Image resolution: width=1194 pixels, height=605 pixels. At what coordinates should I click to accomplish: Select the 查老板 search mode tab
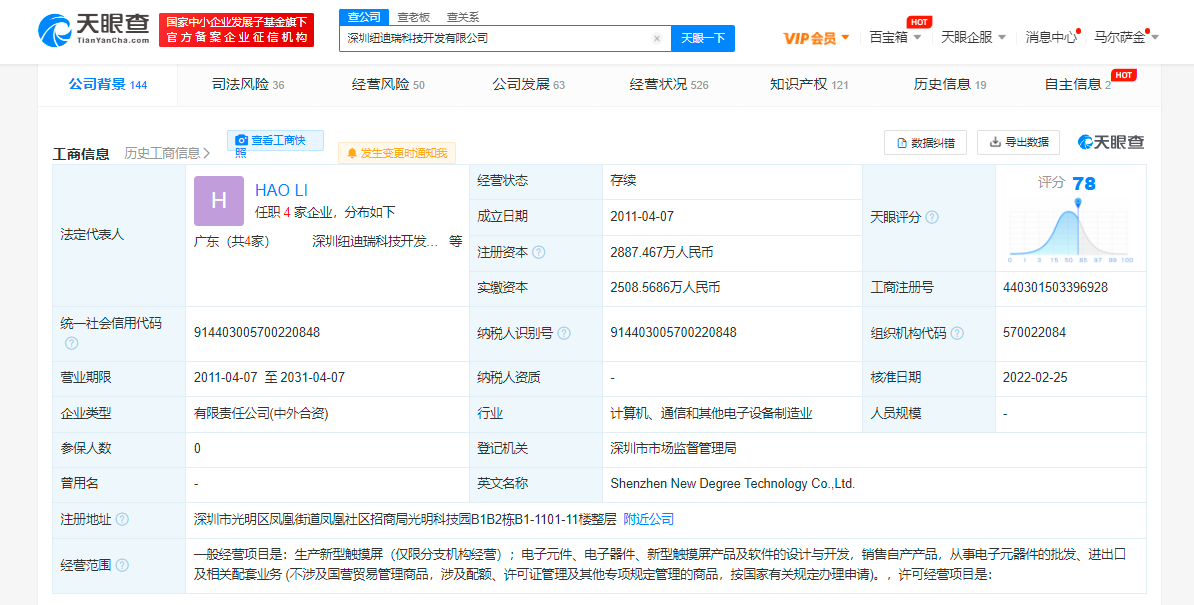(413, 17)
